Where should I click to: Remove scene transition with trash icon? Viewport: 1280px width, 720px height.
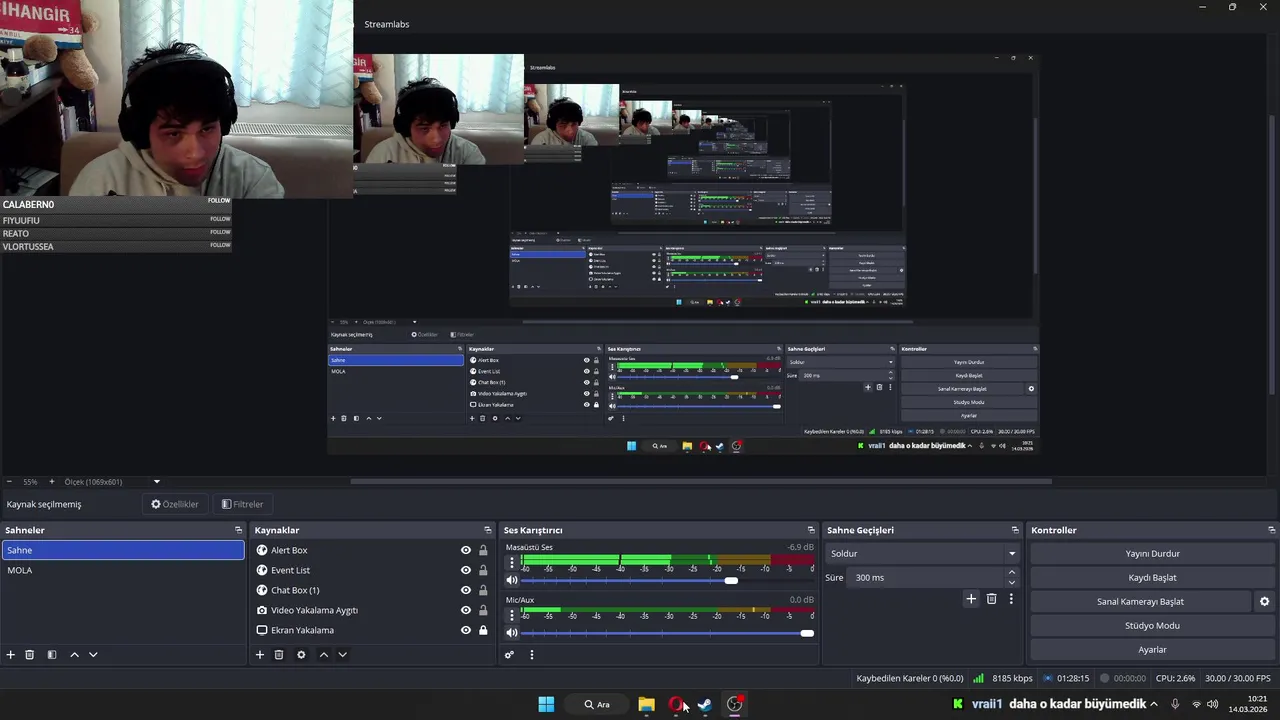pos(992,599)
